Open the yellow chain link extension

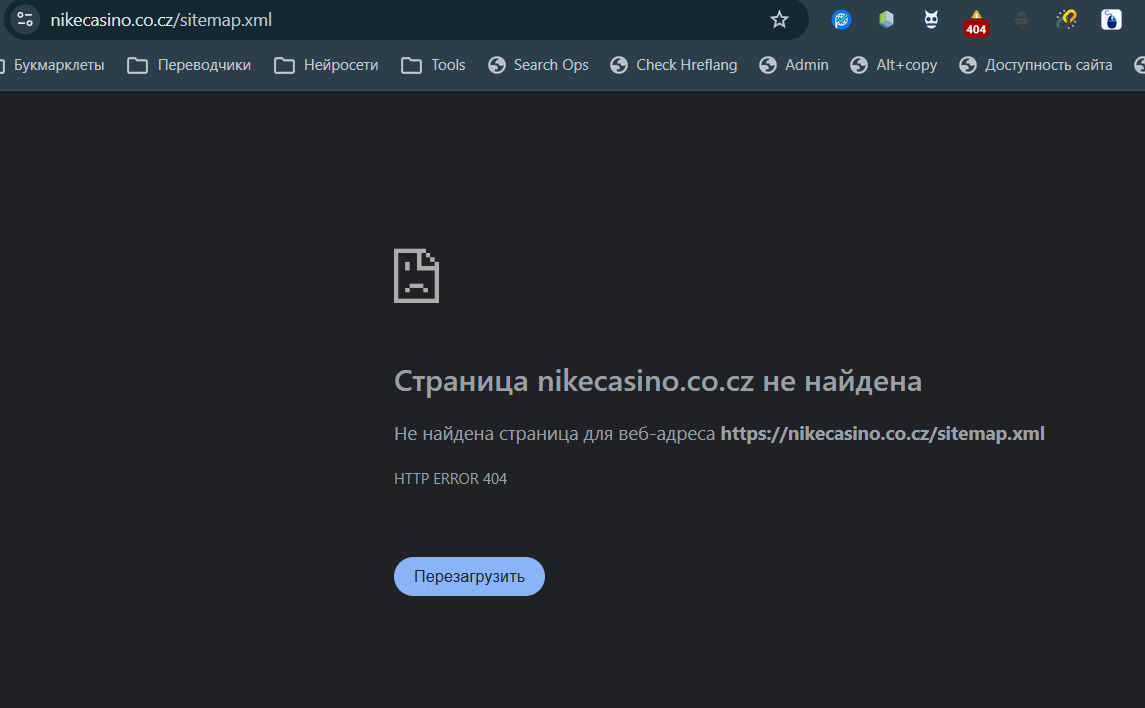(1066, 20)
